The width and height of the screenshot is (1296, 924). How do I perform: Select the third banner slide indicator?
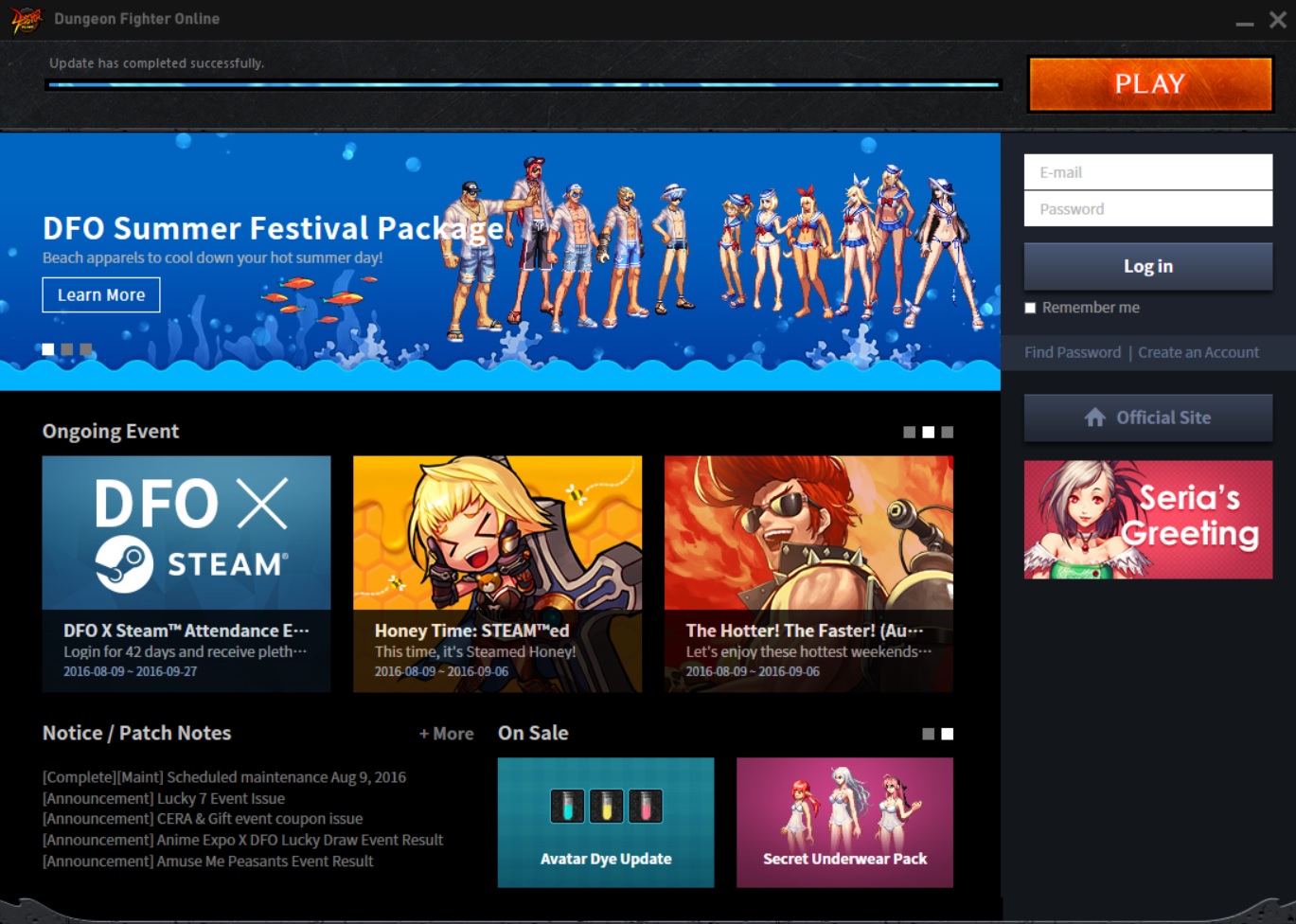click(86, 349)
